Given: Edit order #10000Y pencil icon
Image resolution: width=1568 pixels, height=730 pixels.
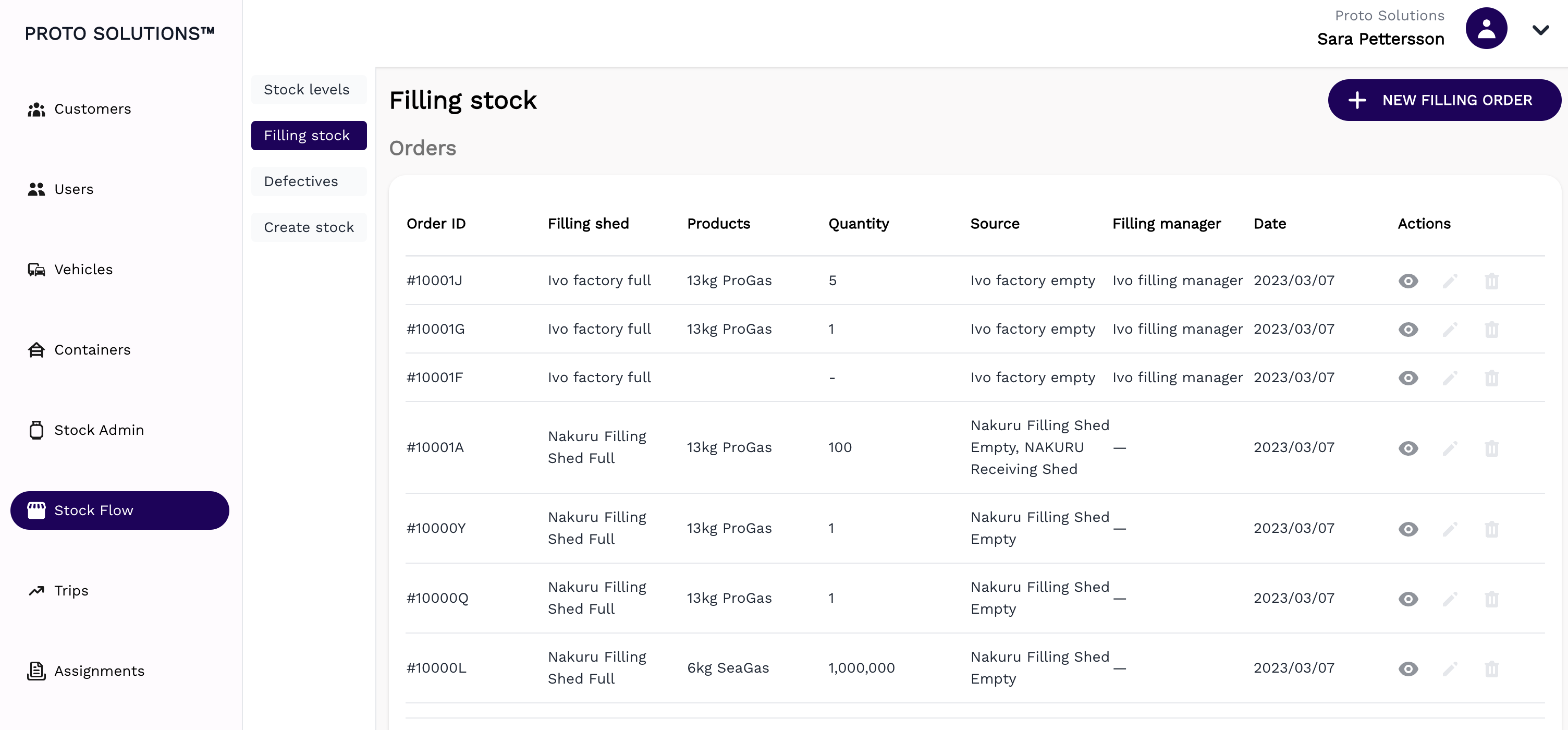Looking at the screenshot, I should [1450, 529].
